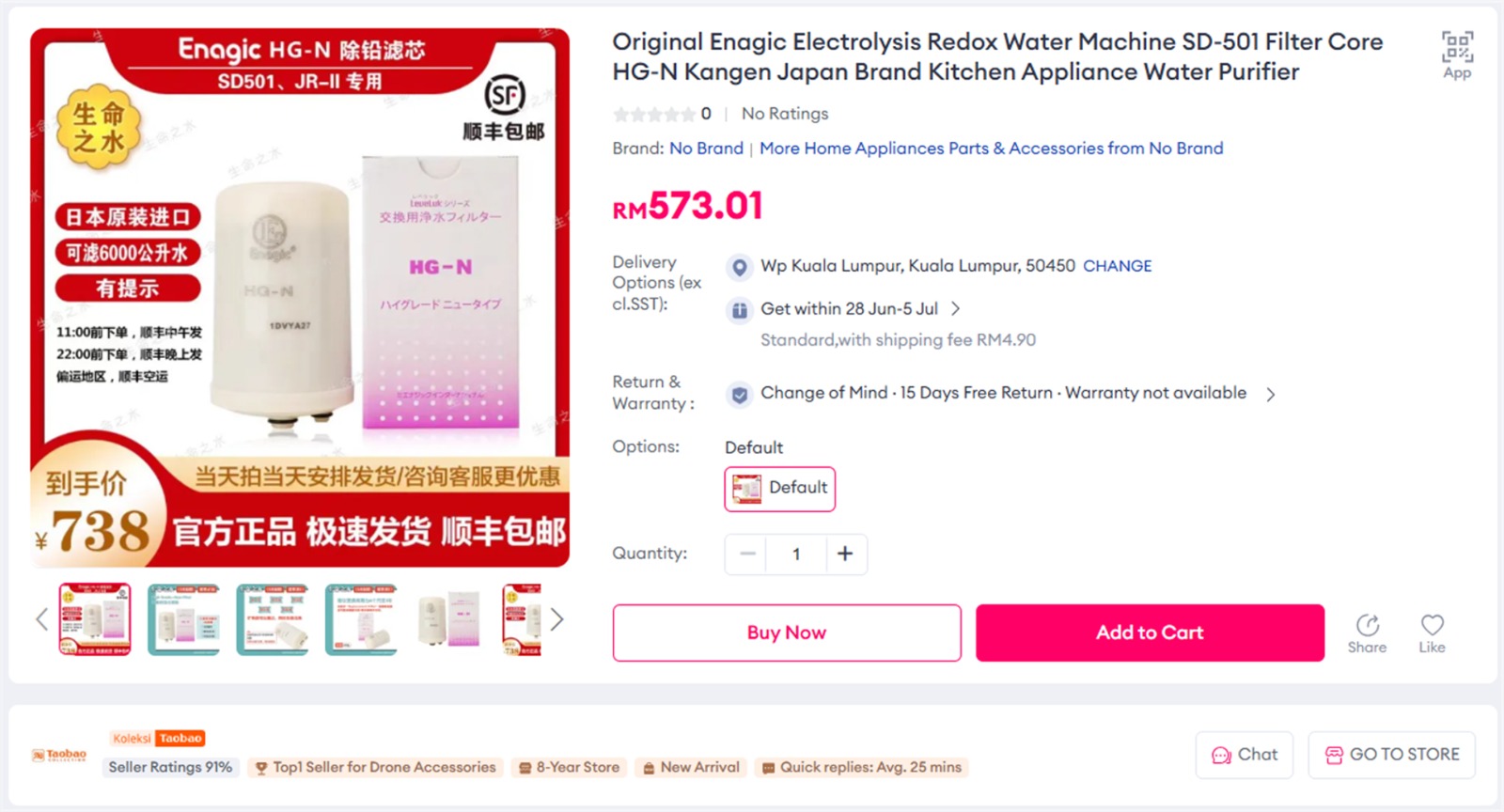
Task: Expand delivery date details chevron
Action: [955, 308]
